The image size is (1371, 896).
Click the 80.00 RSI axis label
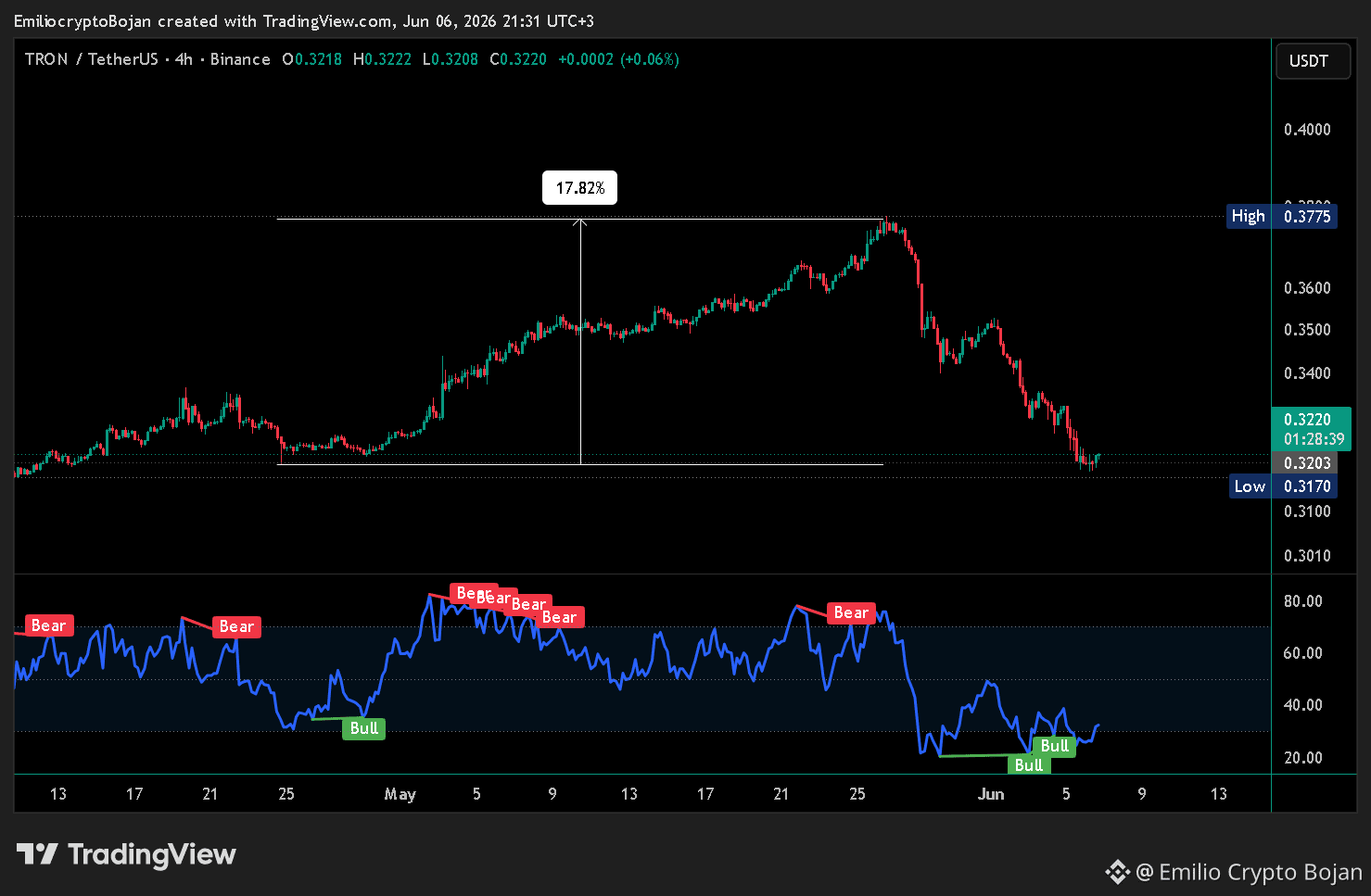point(1303,601)
